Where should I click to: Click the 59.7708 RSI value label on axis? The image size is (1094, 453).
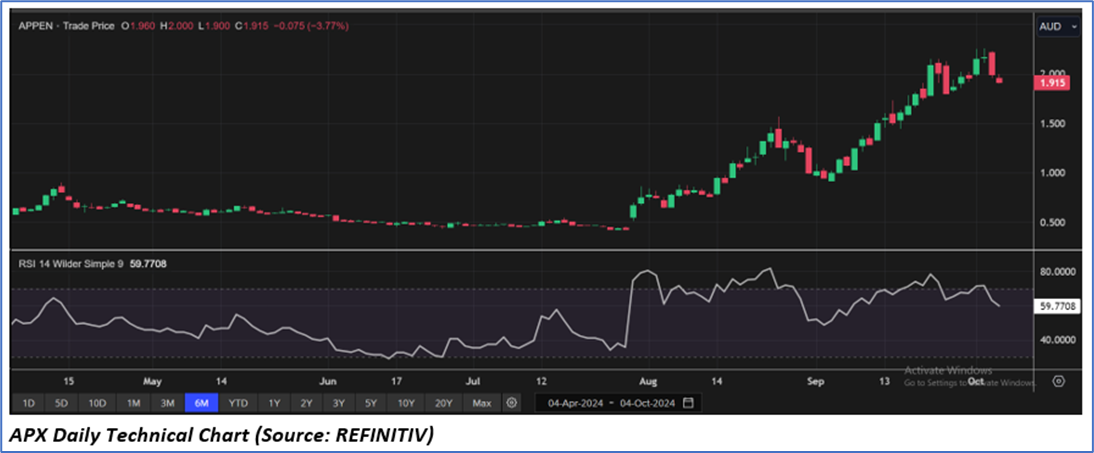click(1056, 306)
